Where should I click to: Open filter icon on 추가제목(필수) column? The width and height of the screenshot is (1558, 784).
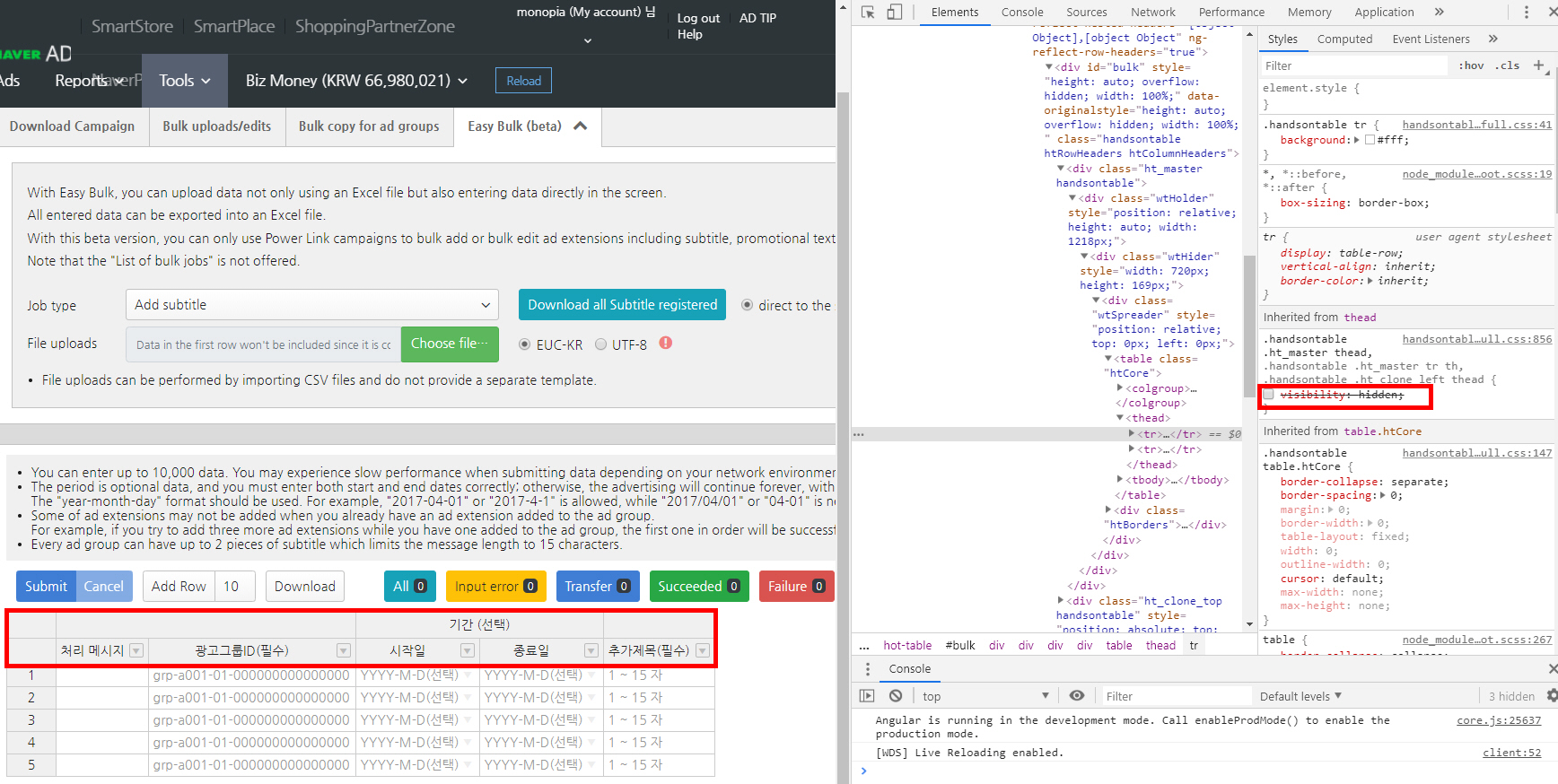pos(703,651)
